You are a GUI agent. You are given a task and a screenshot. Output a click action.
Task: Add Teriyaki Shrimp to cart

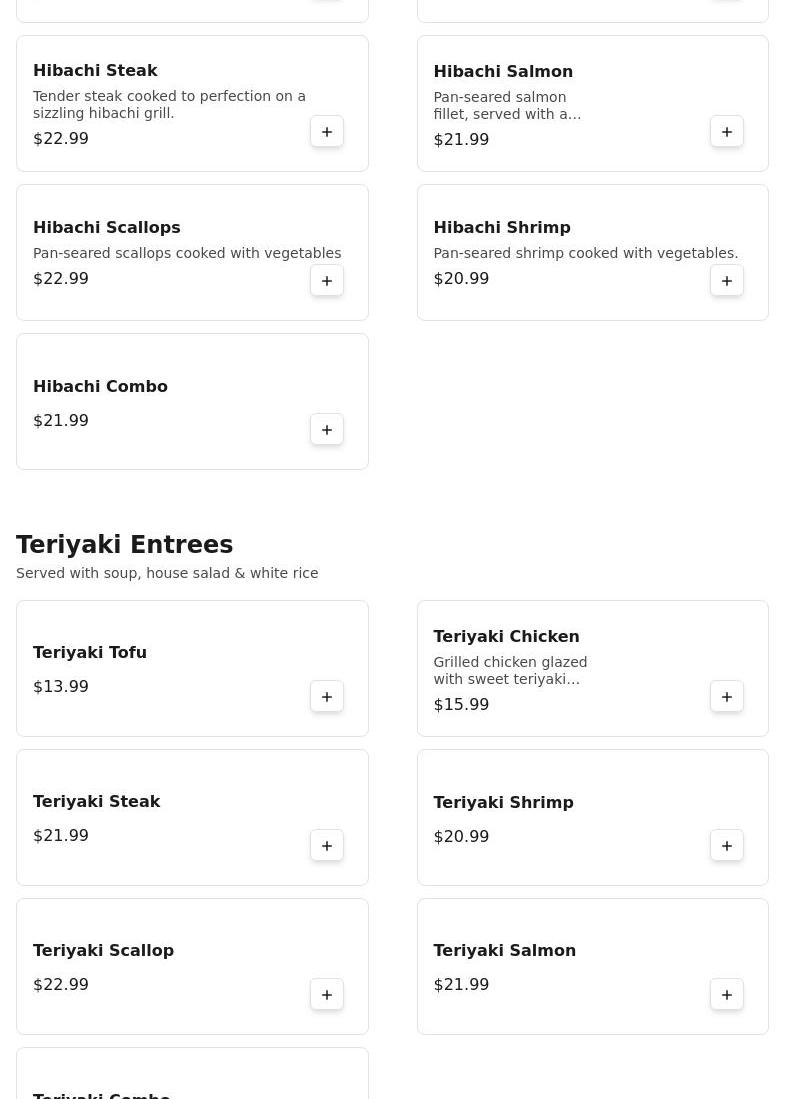(x=727, y=846)
